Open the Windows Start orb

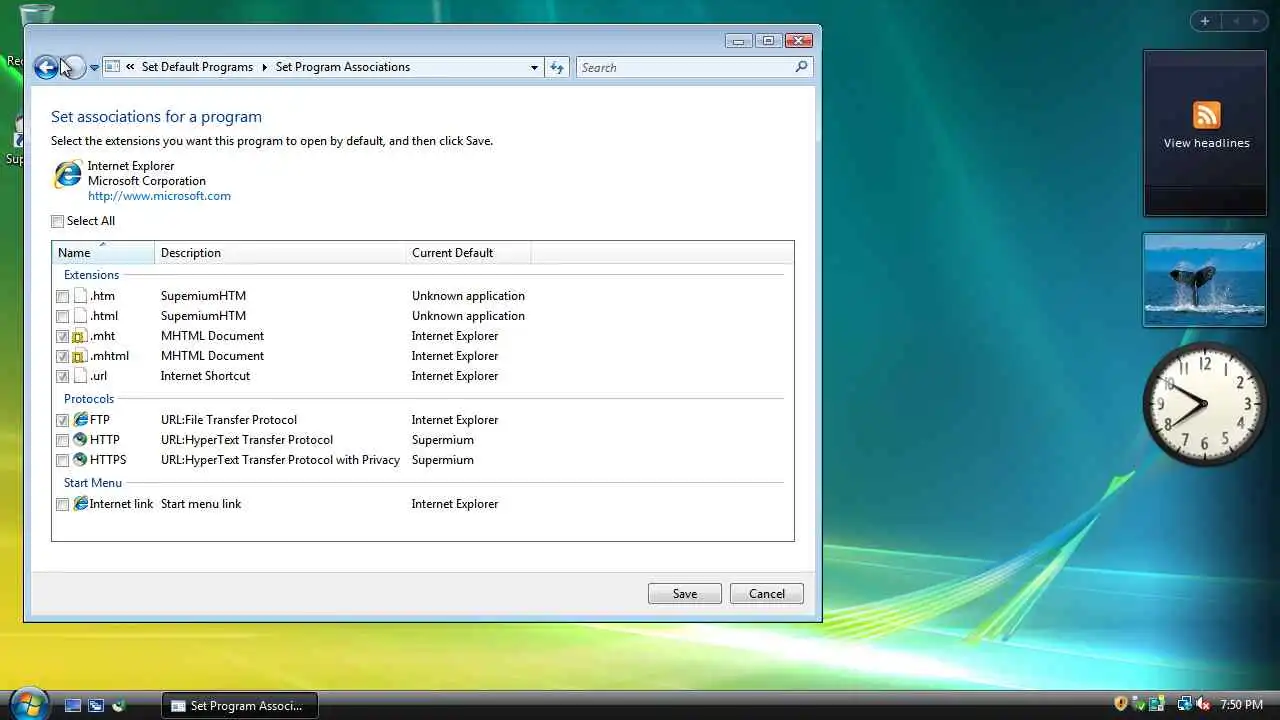[28, 703]
